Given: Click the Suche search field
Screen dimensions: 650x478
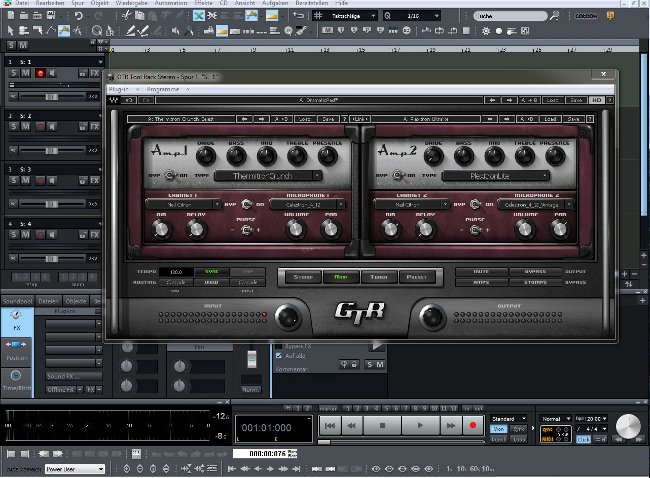Looking at the screenshot, I should point(510,16).
